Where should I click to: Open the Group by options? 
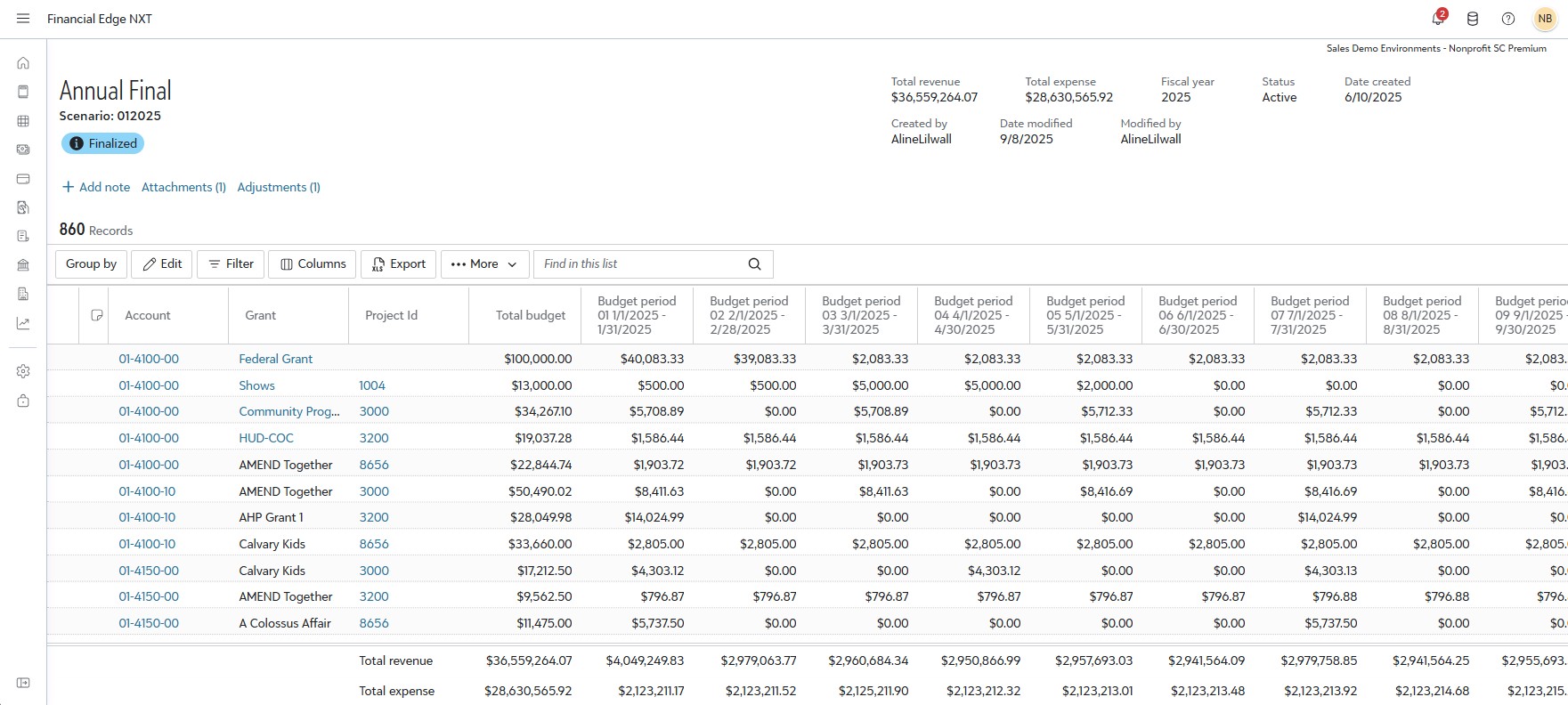[x=91, y=264]
